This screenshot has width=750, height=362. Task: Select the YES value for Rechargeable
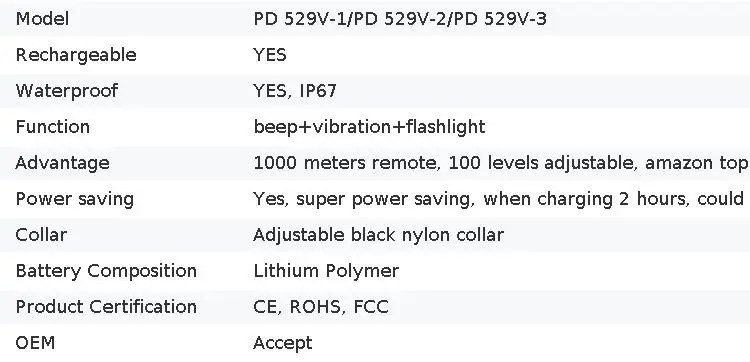[x=270, y=55]
